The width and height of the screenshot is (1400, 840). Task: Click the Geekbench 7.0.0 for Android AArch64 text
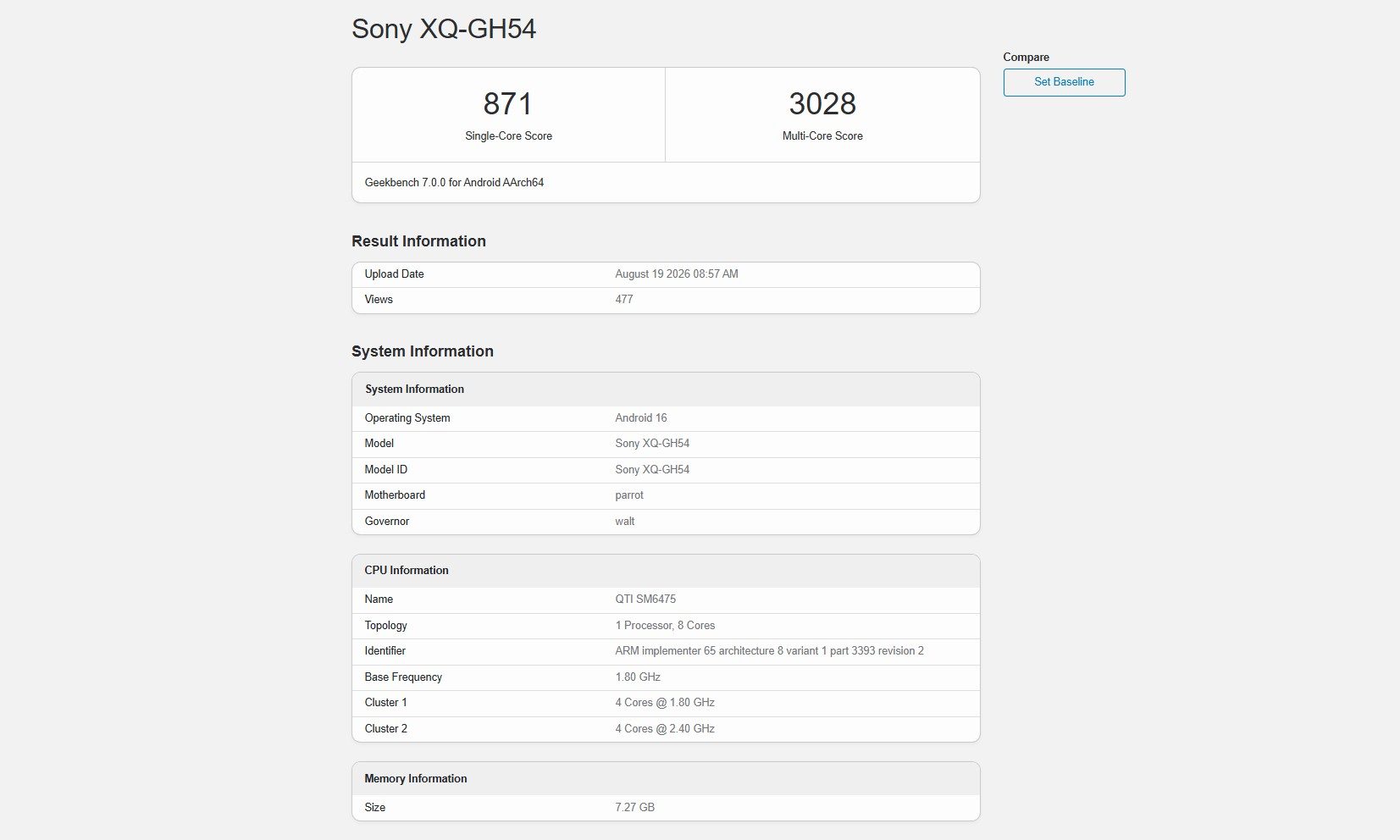pos(454,182)
